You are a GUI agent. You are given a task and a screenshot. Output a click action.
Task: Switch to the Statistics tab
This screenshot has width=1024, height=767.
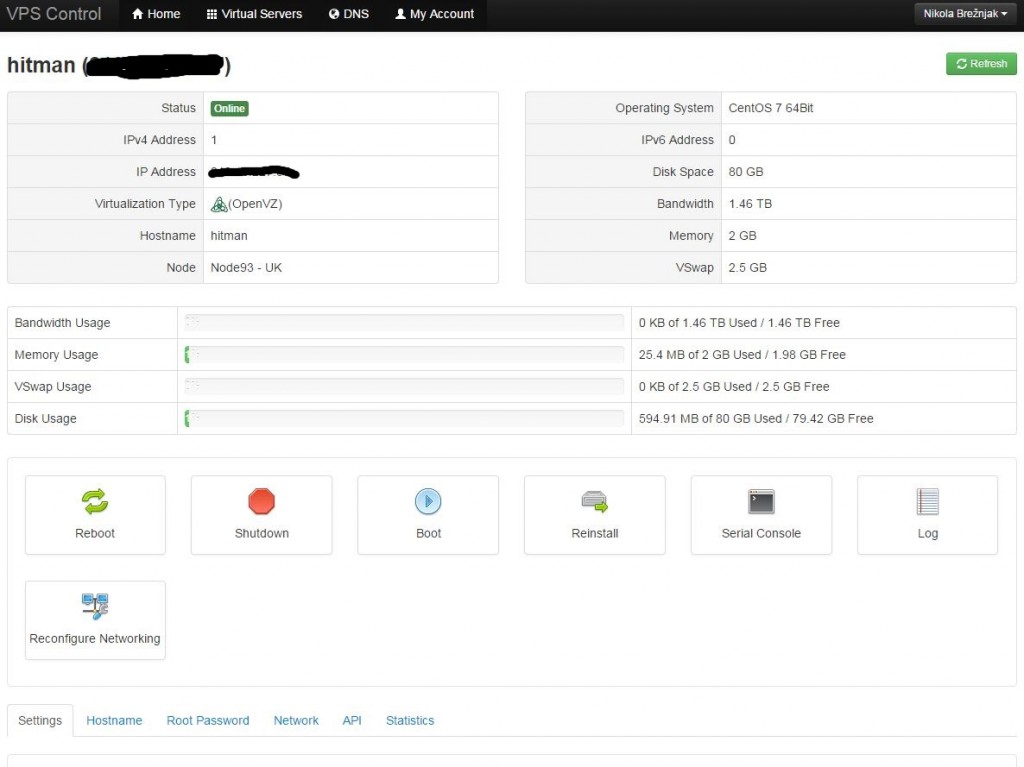click(409, 721)
